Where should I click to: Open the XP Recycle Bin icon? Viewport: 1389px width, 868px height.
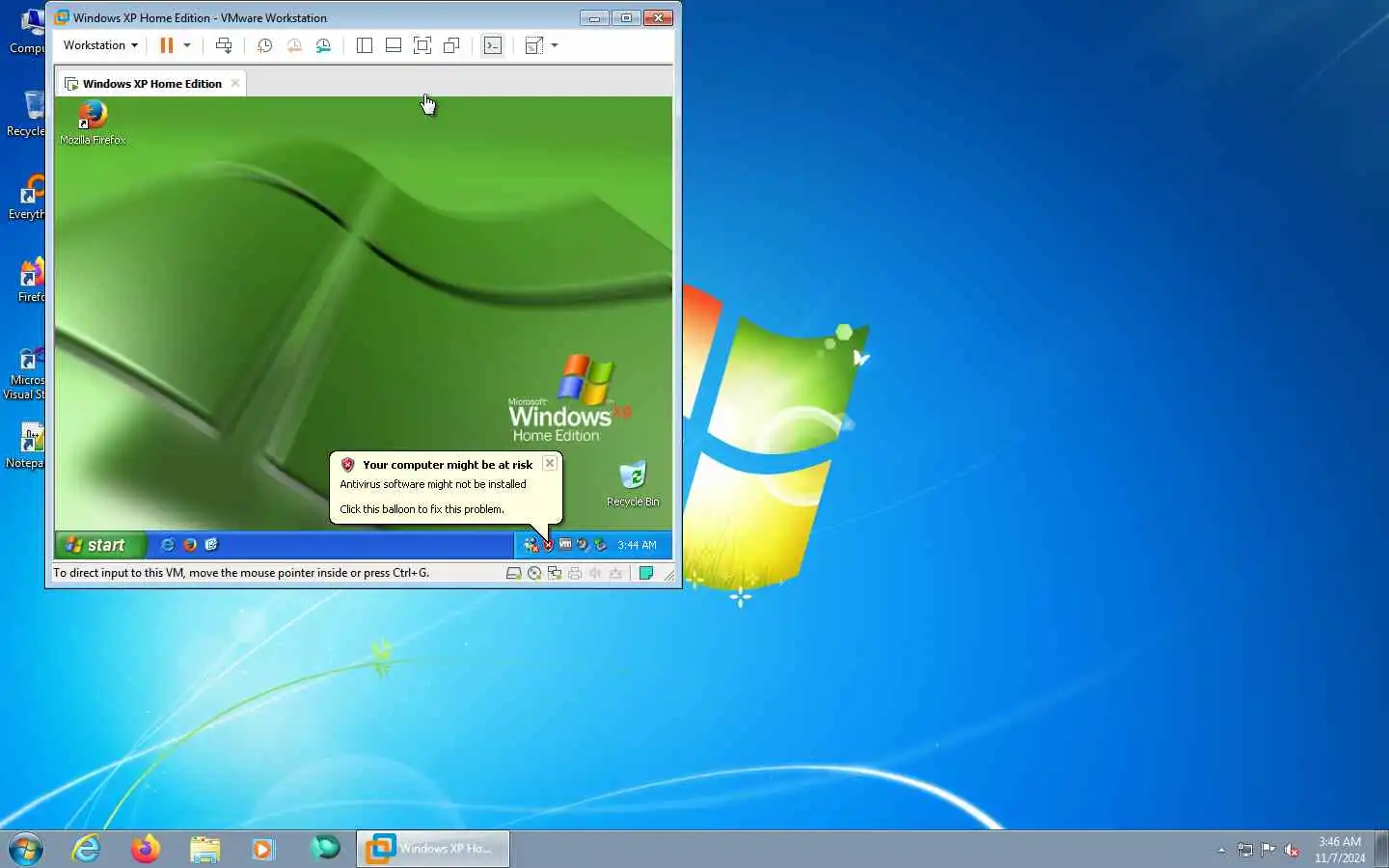click(x=633, y=484)
